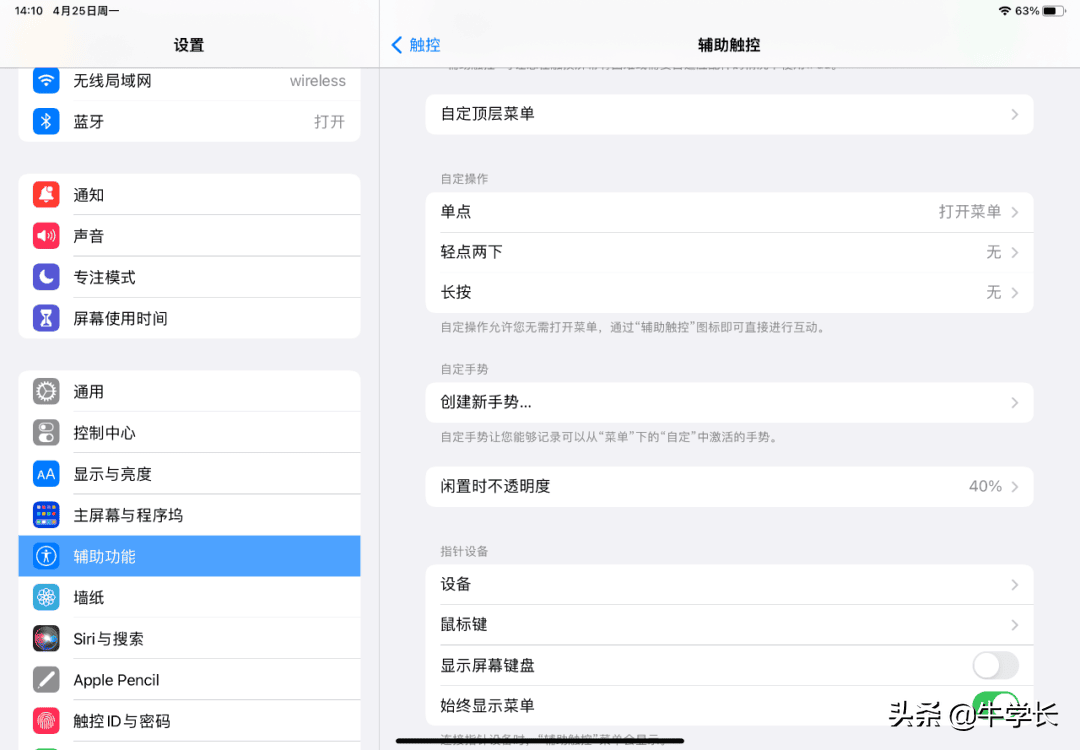Image resolution: width=1080 pixels, height=750 pixels.
Task: Tap the Siri与搜索 icon
Action: tap(46, 638)
